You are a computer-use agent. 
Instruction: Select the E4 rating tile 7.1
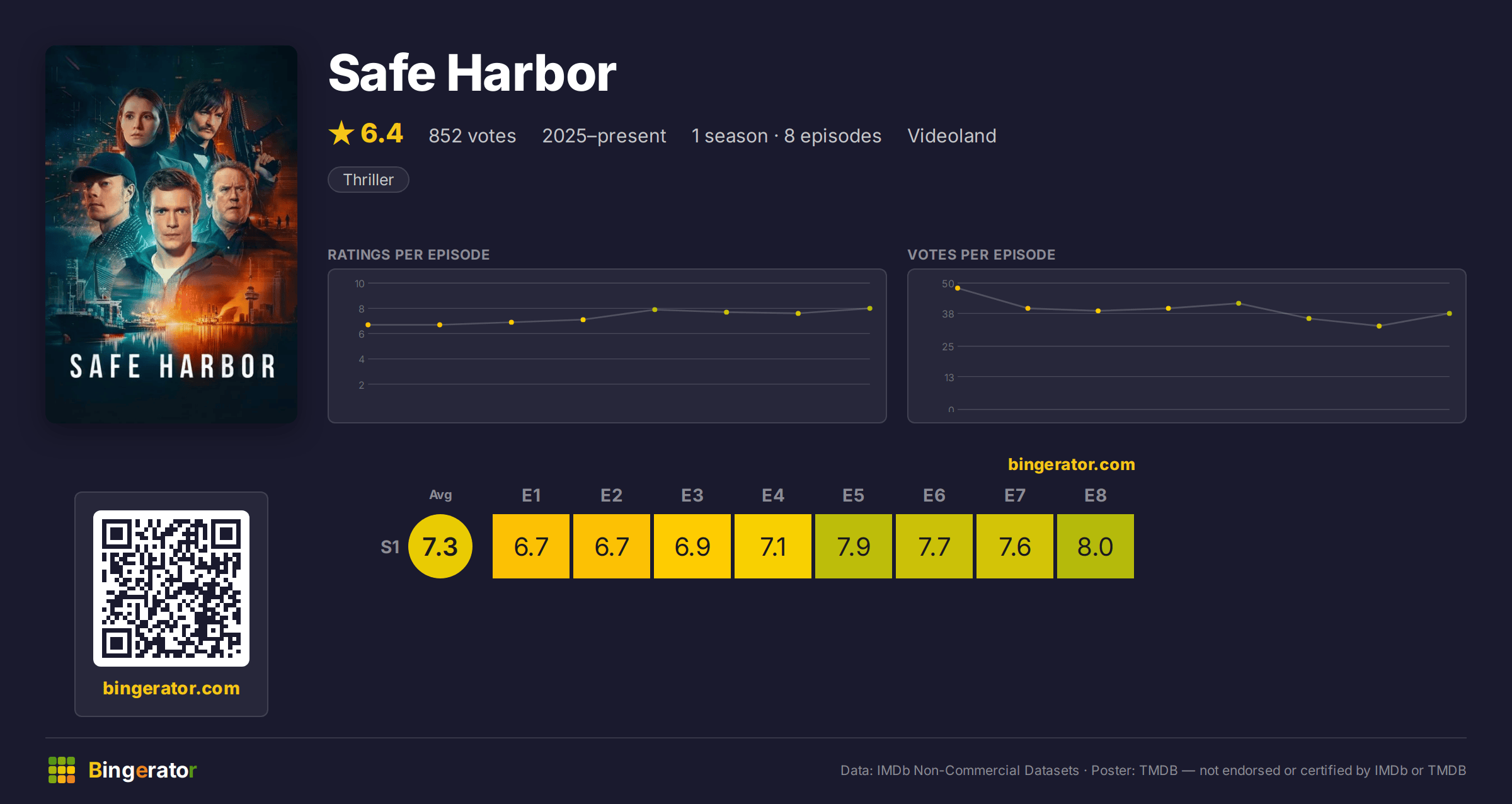click(773, 546)
